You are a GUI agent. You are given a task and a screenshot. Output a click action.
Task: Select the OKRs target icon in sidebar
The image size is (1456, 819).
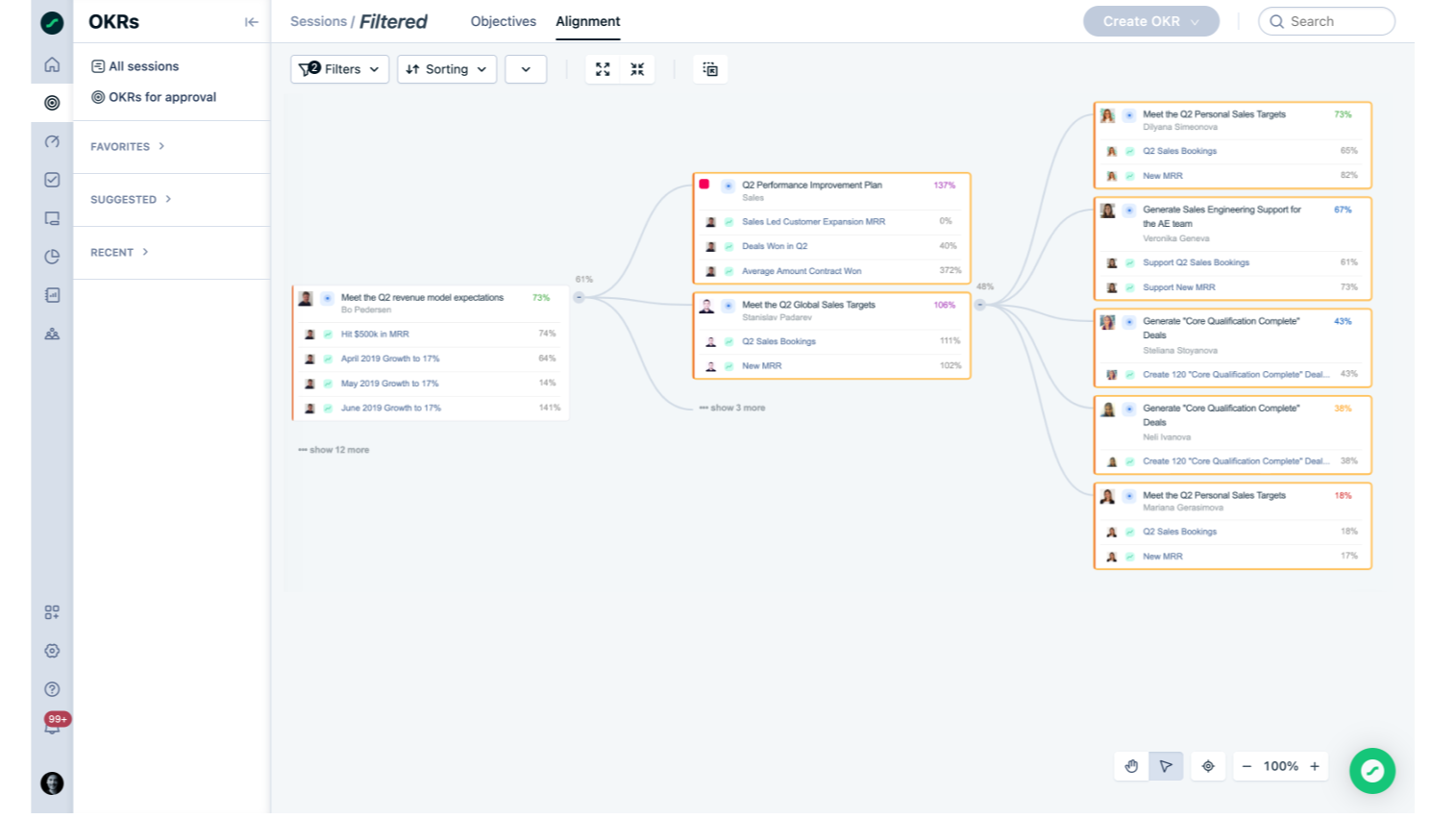click(52, 103)
